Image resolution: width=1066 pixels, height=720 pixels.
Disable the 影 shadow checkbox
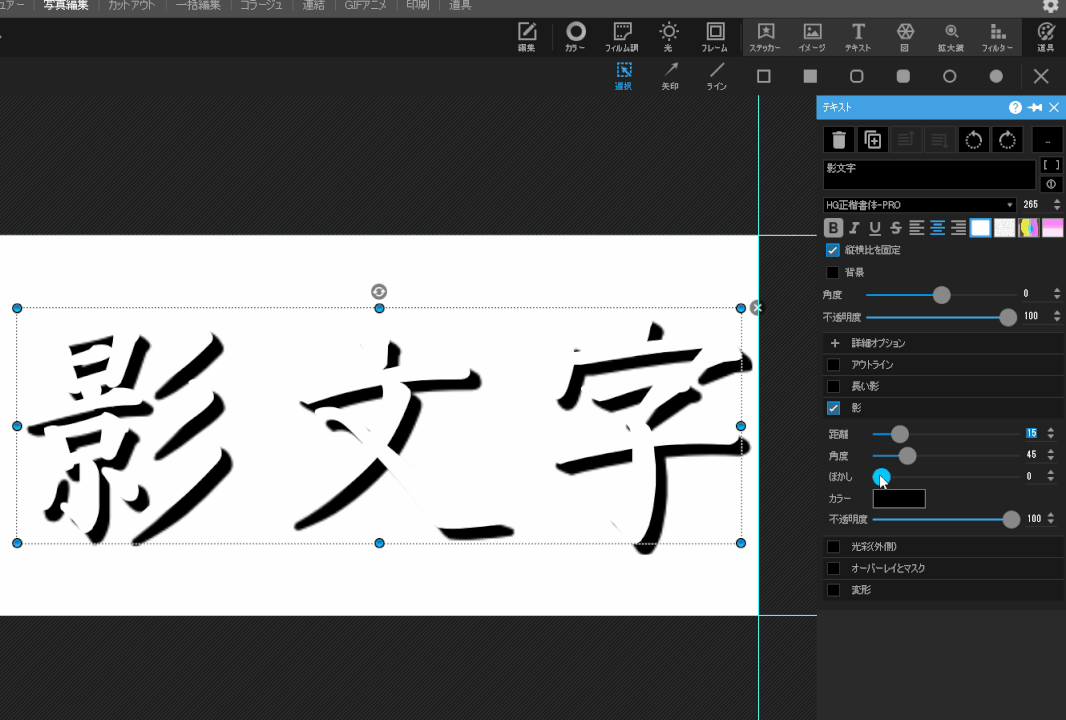(833, 408)
